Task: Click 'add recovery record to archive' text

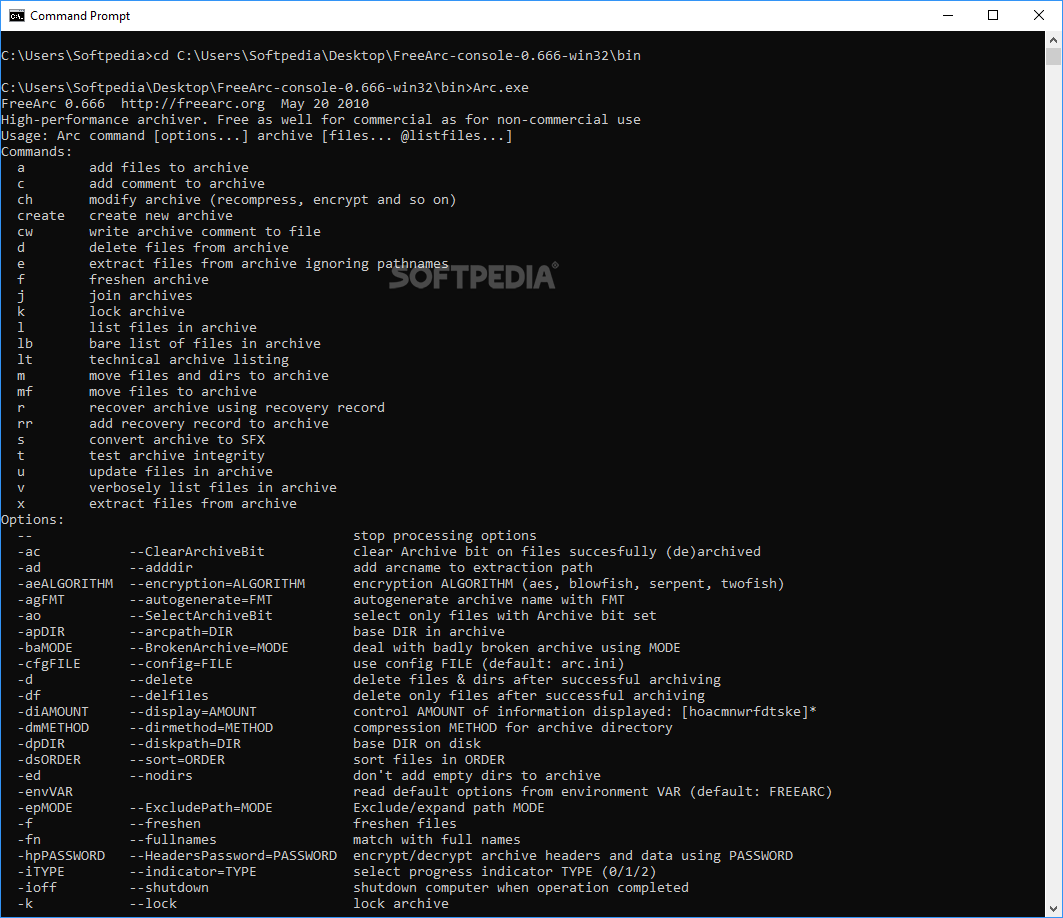Action: (209, 424)
